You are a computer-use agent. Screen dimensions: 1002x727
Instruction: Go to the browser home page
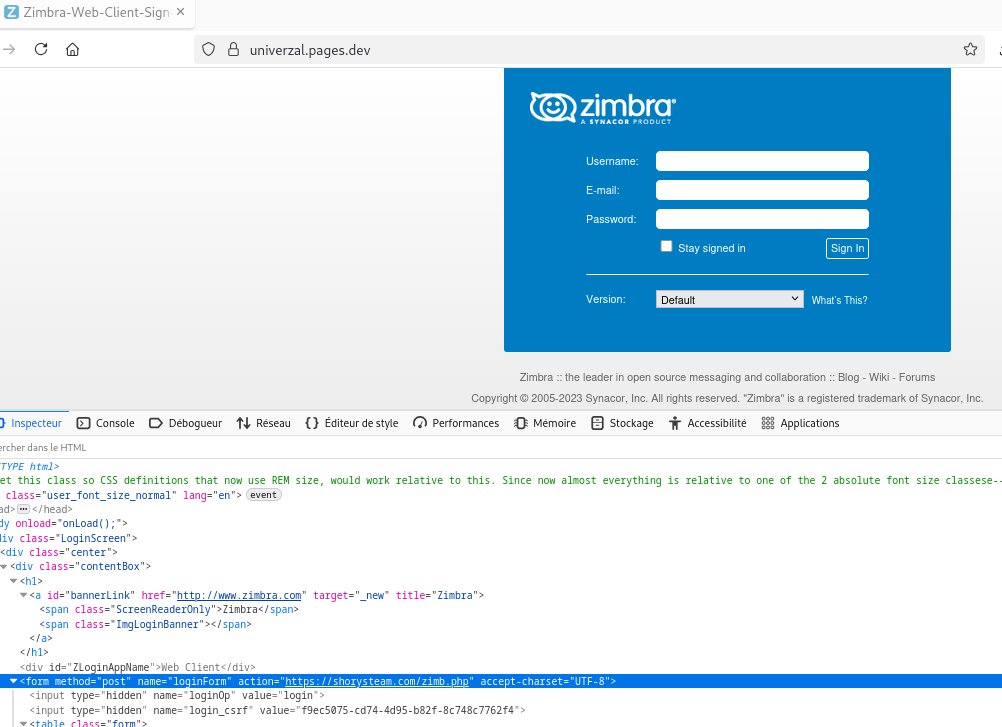click(73, 49)
